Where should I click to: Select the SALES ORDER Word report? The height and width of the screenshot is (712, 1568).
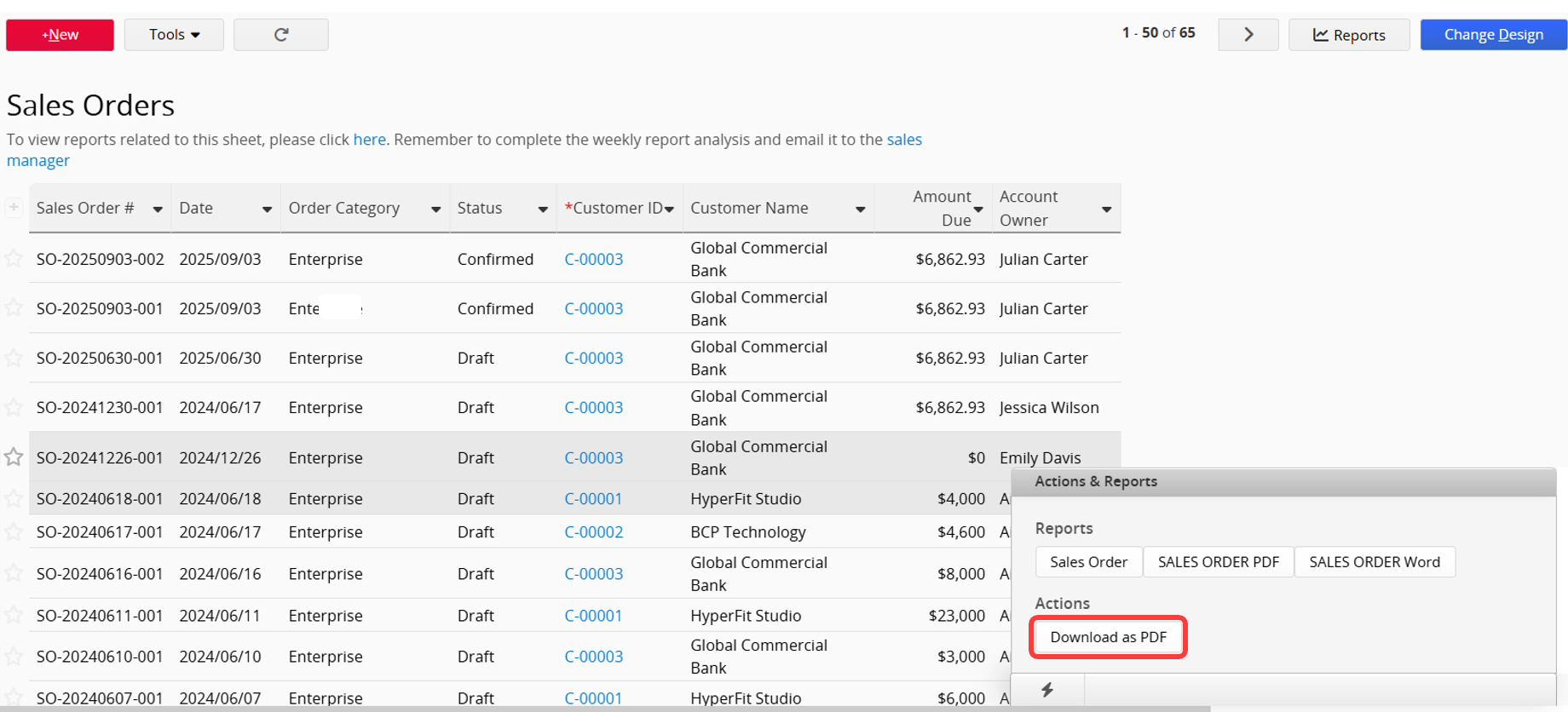click(1374, 562)
